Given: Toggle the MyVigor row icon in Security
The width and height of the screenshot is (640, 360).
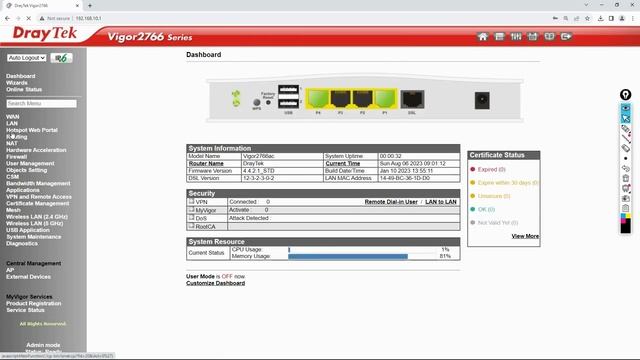Looking at the screenshot, I should coord(191,210).
